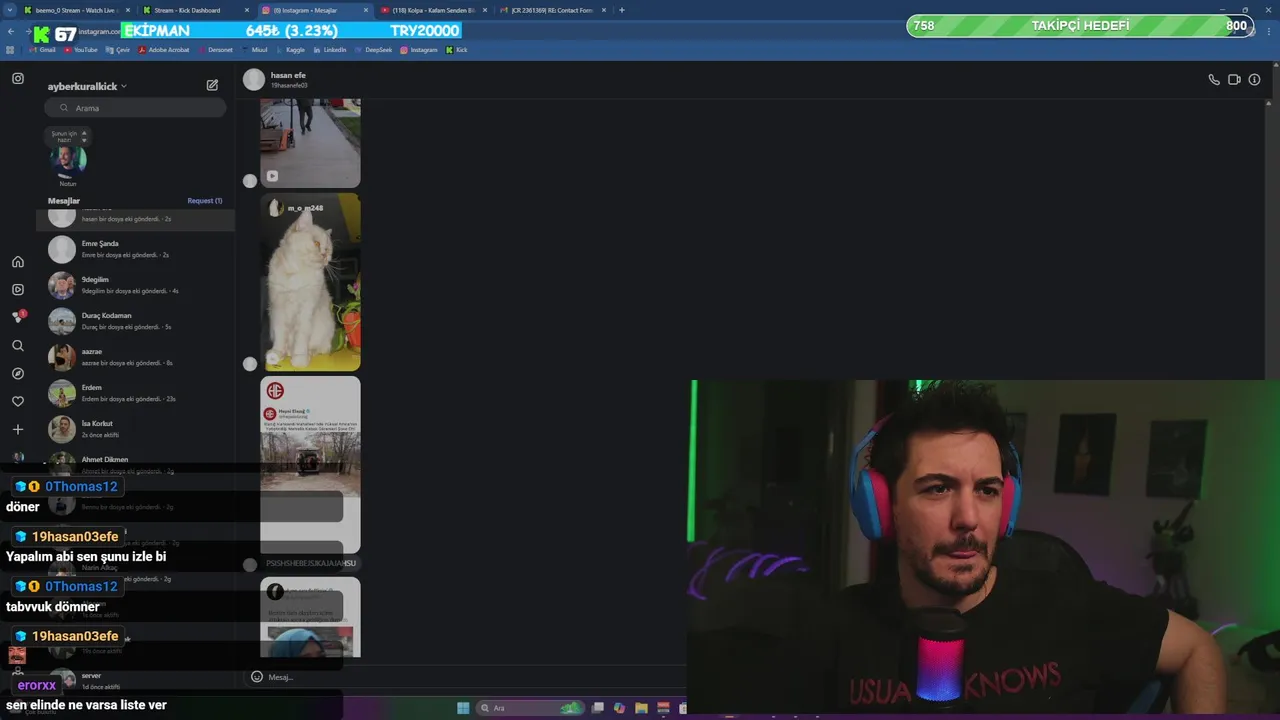The image size is (1280, 720).
Task: Open the Home icon in Instagram sidebar
Action: [x=18, y=262]
